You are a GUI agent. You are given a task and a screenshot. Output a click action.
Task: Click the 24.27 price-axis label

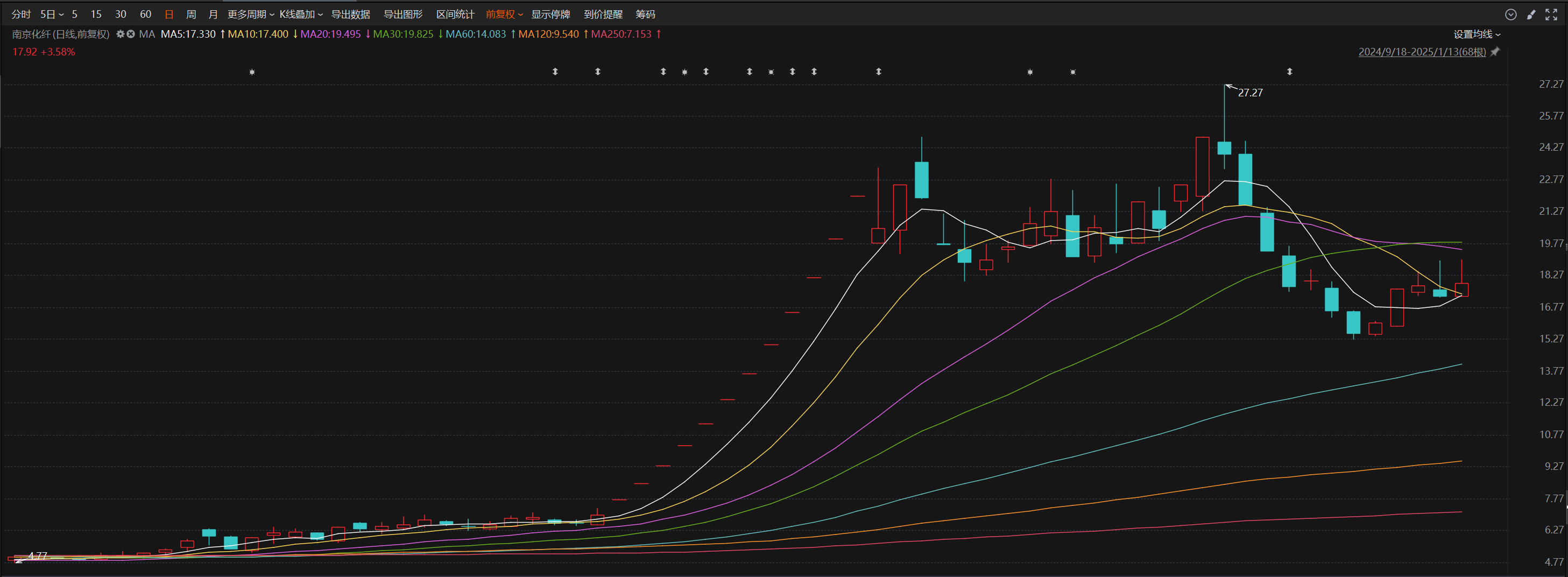click(1551, 147)
